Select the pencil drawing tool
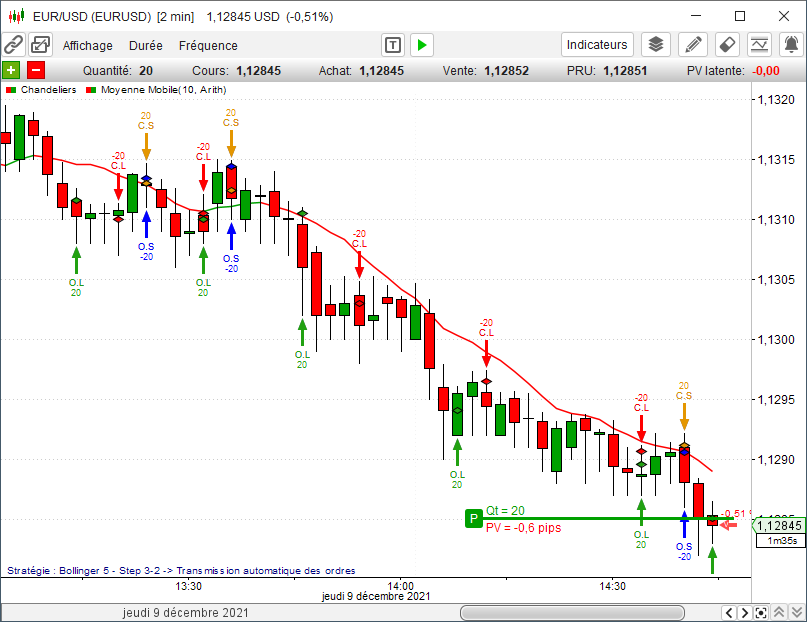The image size is (807, 622). [692, 45]
